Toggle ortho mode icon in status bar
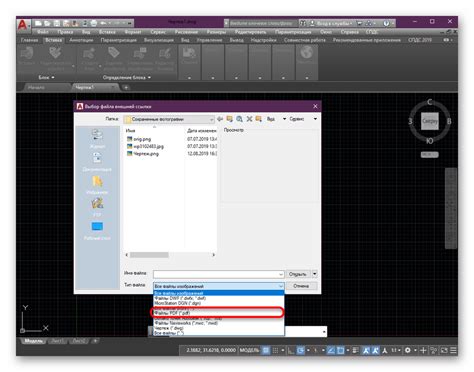This screenshot has width=474, height=372. point(291,350)
